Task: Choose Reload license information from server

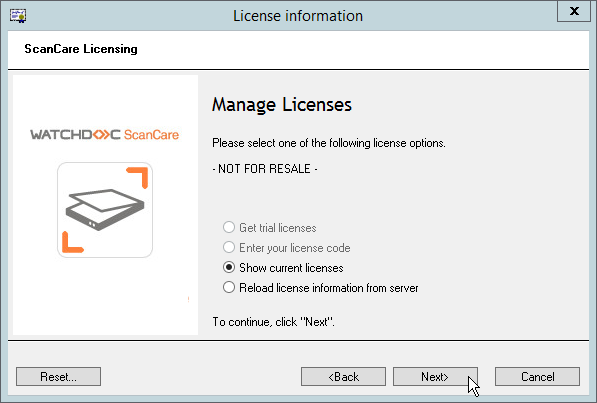Action: point(229,287)
